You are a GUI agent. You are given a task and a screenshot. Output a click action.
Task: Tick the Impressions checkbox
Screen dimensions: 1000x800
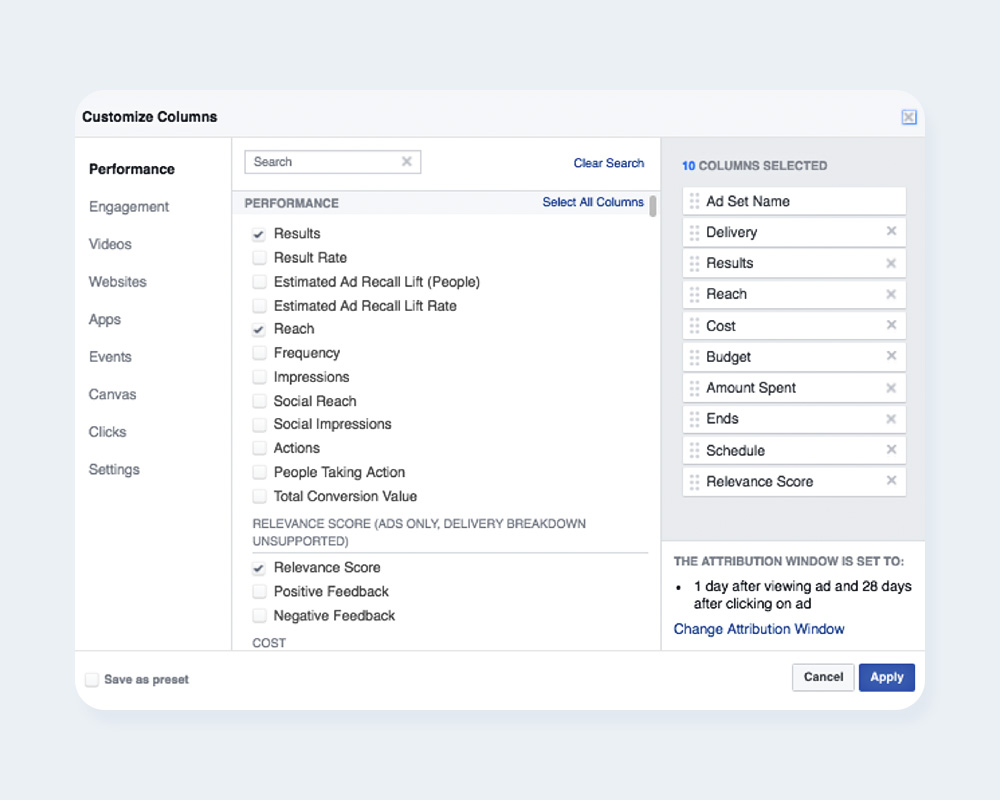click(259, 377)
